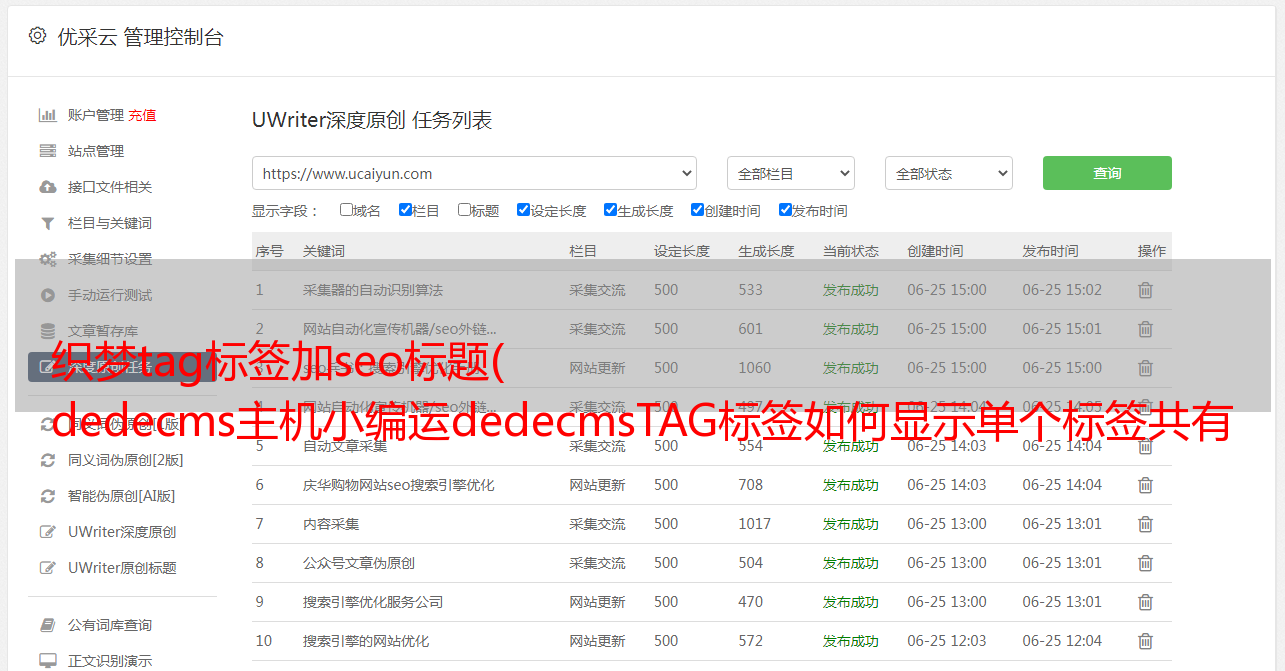Uncheck the 发布时间 checkbox

click(785, 210)
